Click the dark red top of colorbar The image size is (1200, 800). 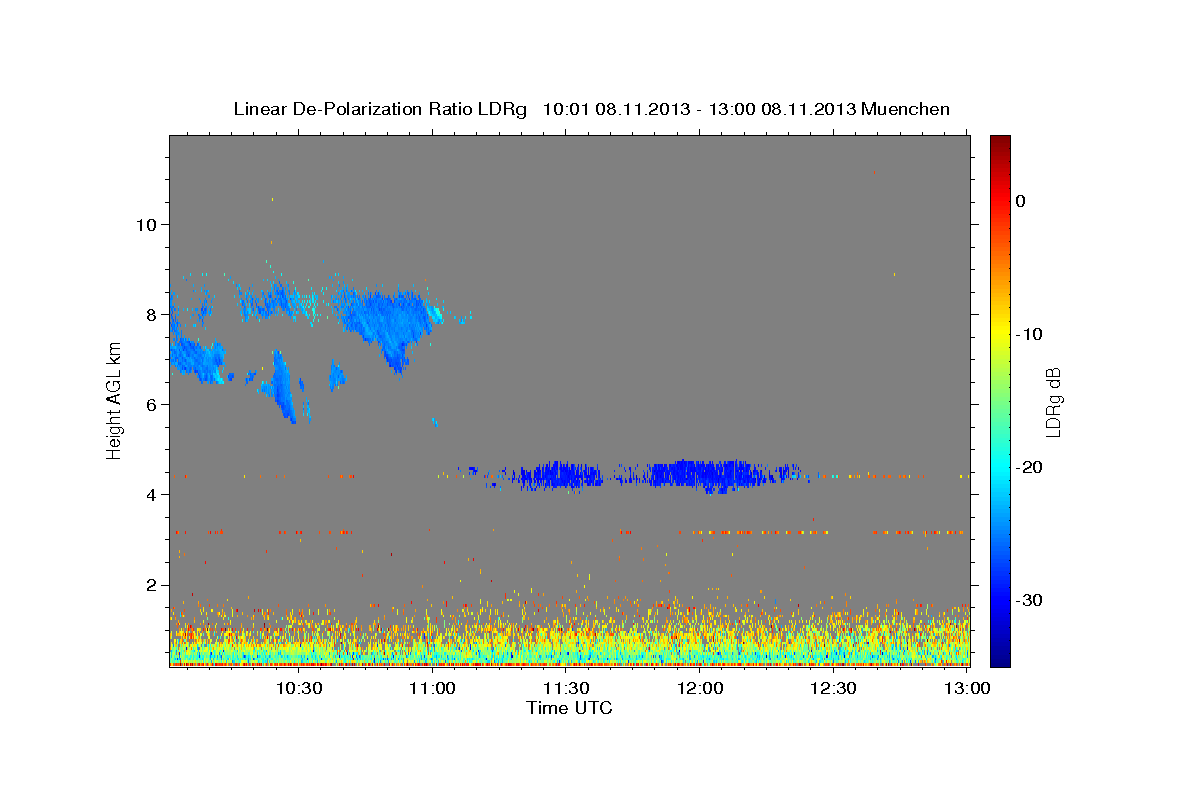(x=1000, y=142)
